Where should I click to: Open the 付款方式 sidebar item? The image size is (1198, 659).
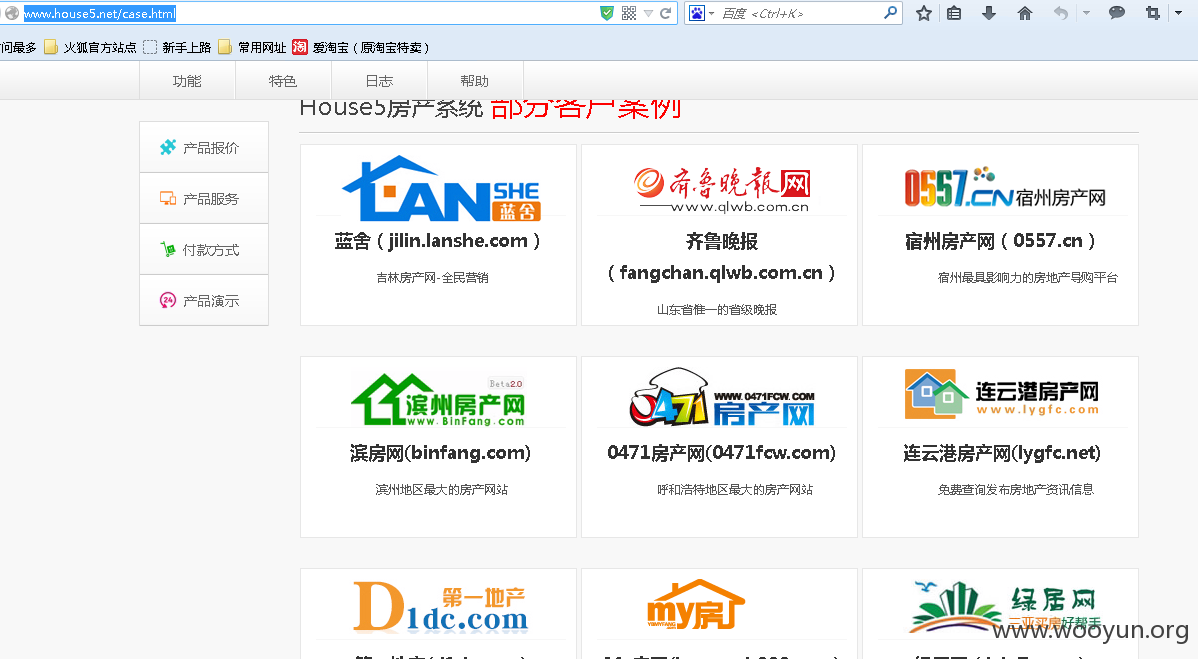pyautogui.click(x=204, y=250)
